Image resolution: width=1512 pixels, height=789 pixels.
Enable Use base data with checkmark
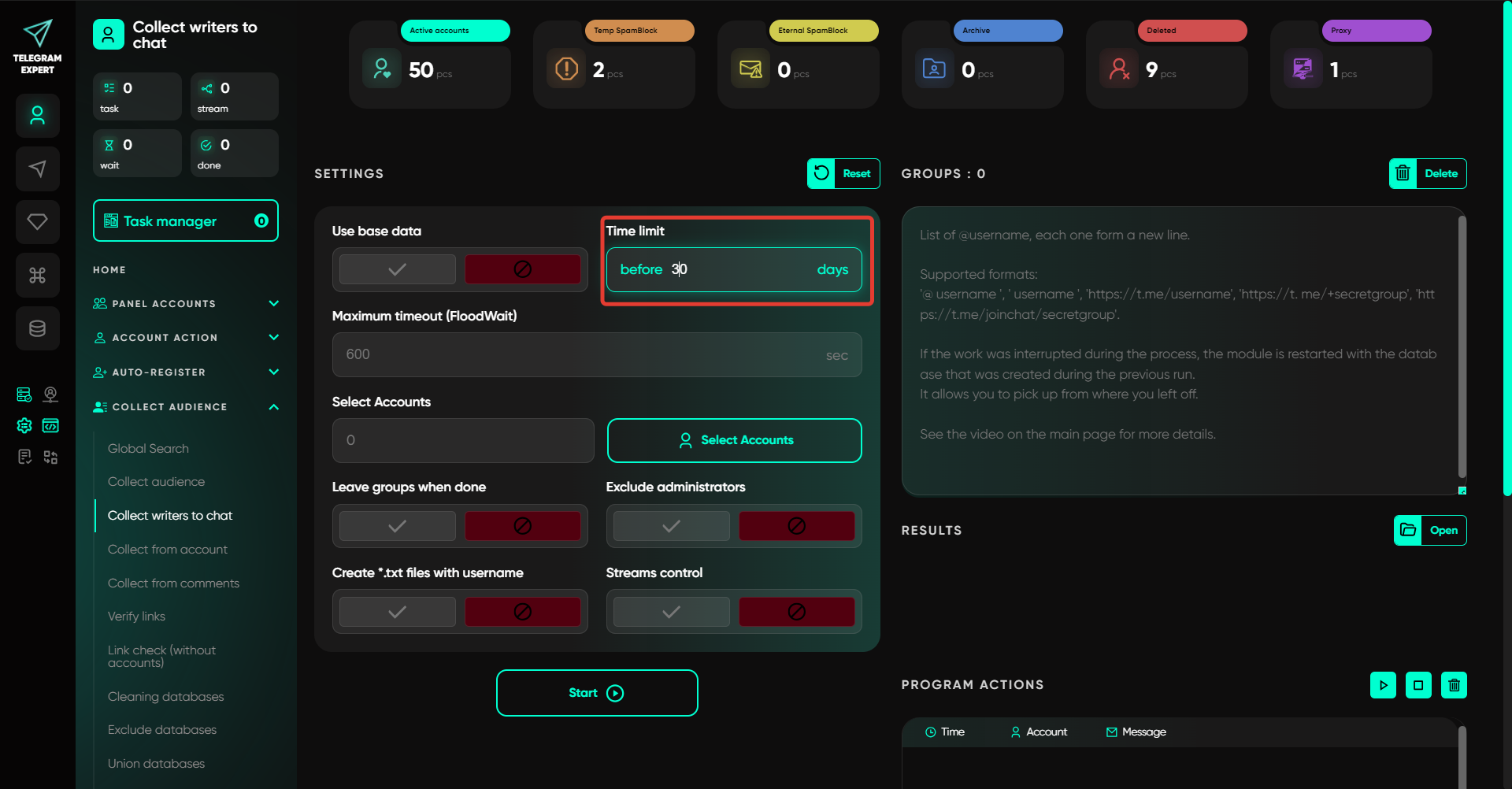click(397, 269)
